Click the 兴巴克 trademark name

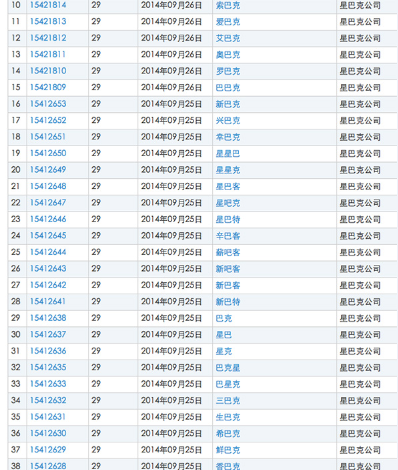pos(228,121)
